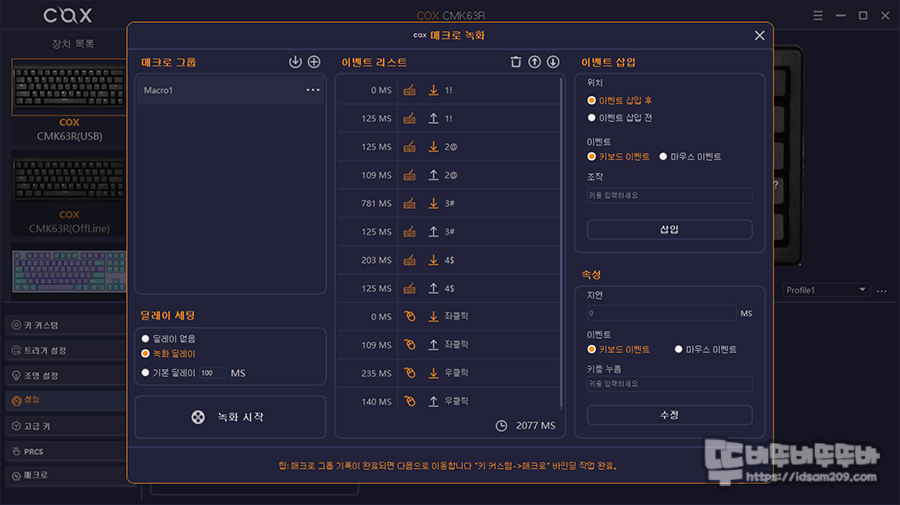Image resolution: width=900 pixels, height=505 pixels.
Task: Select 딜레이 없음 delay setting
Action: (x=168, y=339)
